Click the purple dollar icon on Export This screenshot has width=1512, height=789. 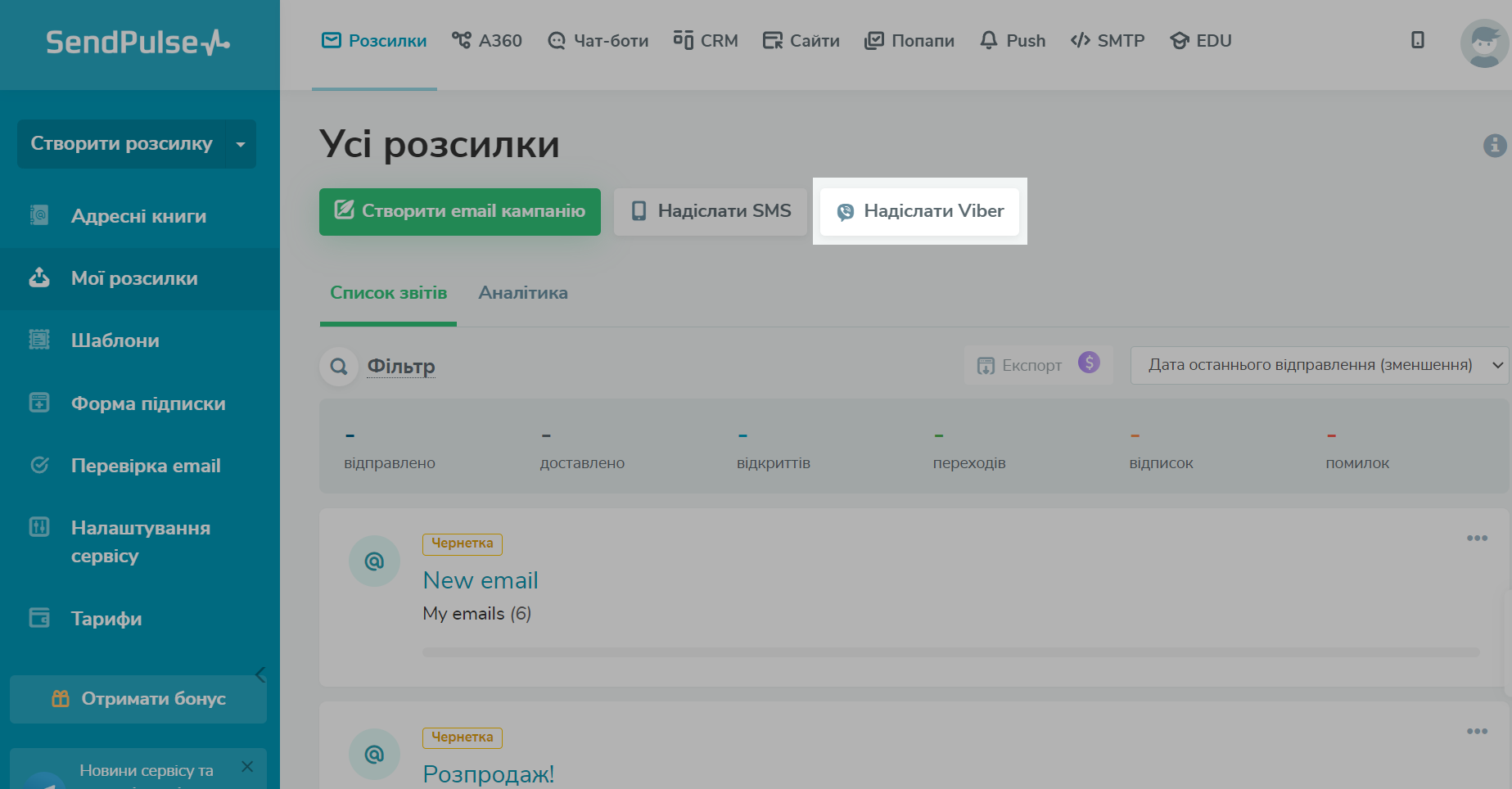(x=1088, y=363)
